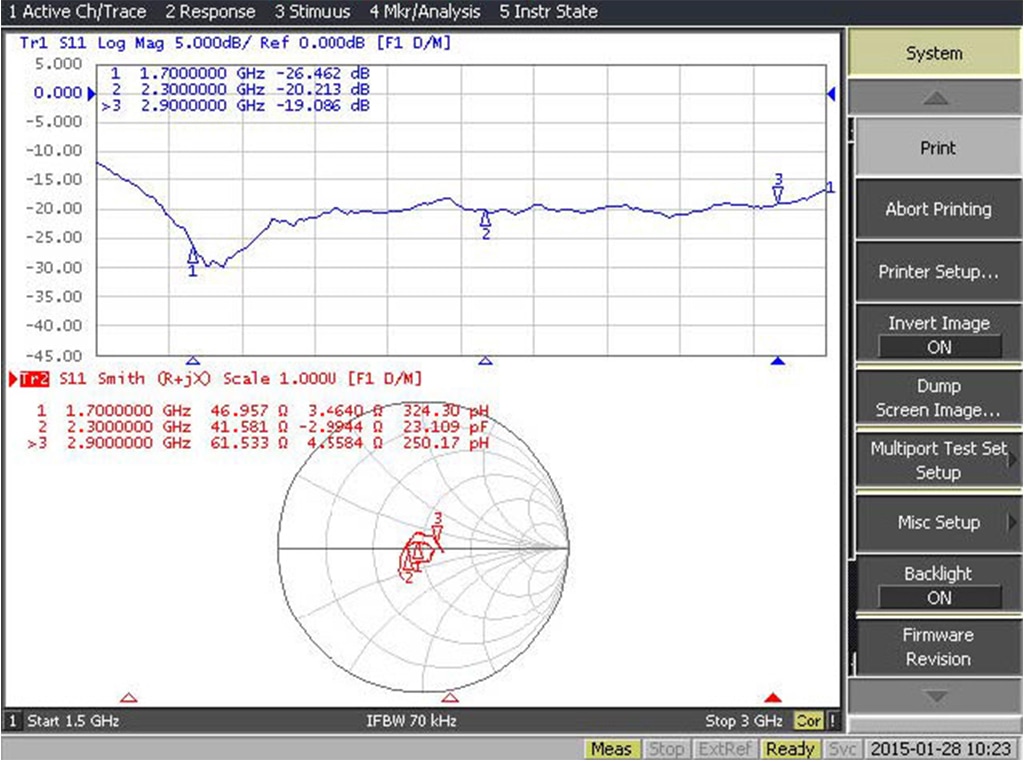This screenshot has height=762, width=1024.
Task: Click the ExtRef status indicator
Action: click(724, 749)
